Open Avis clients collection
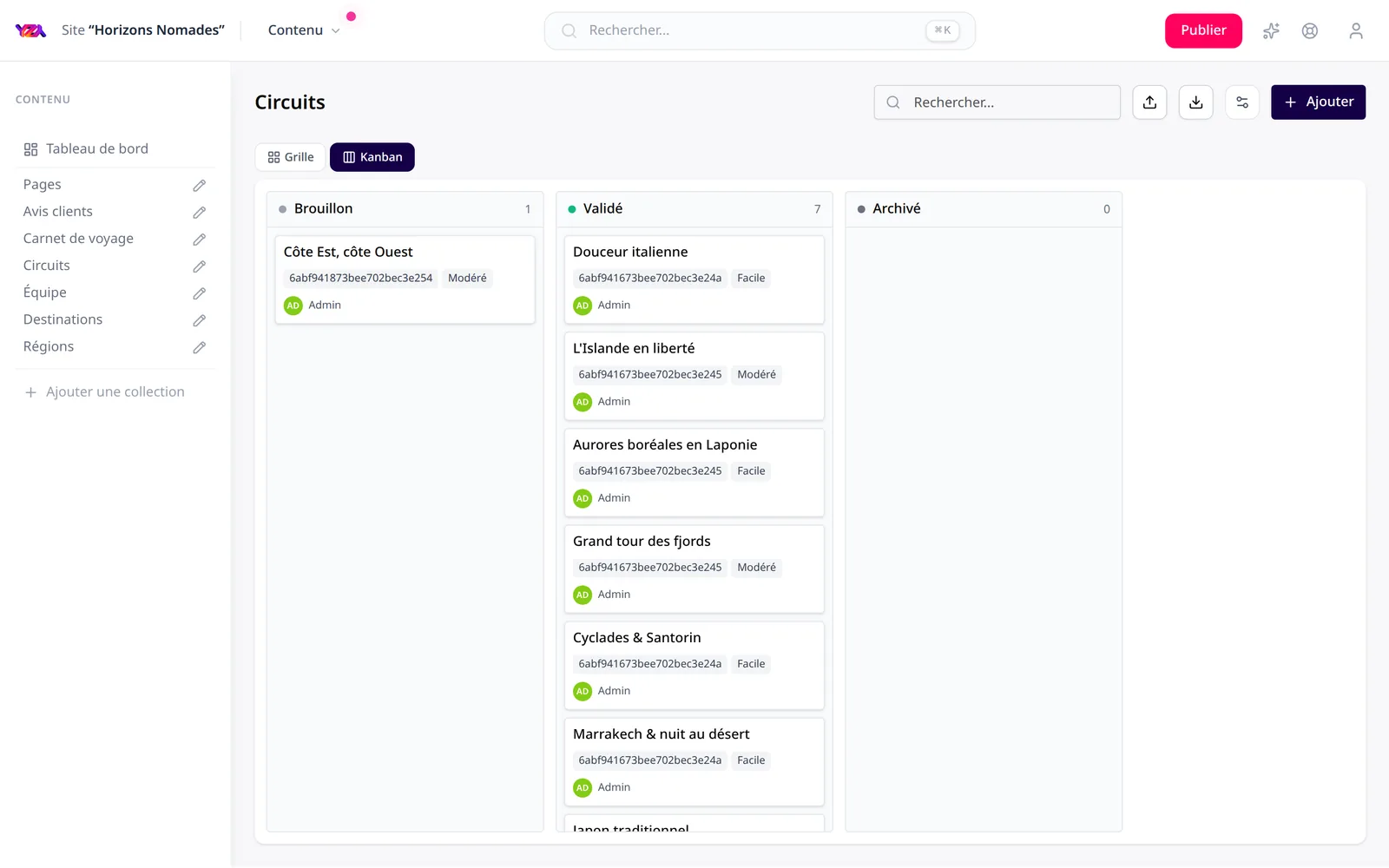The image size is (1389, 868). tap(58, 211)
